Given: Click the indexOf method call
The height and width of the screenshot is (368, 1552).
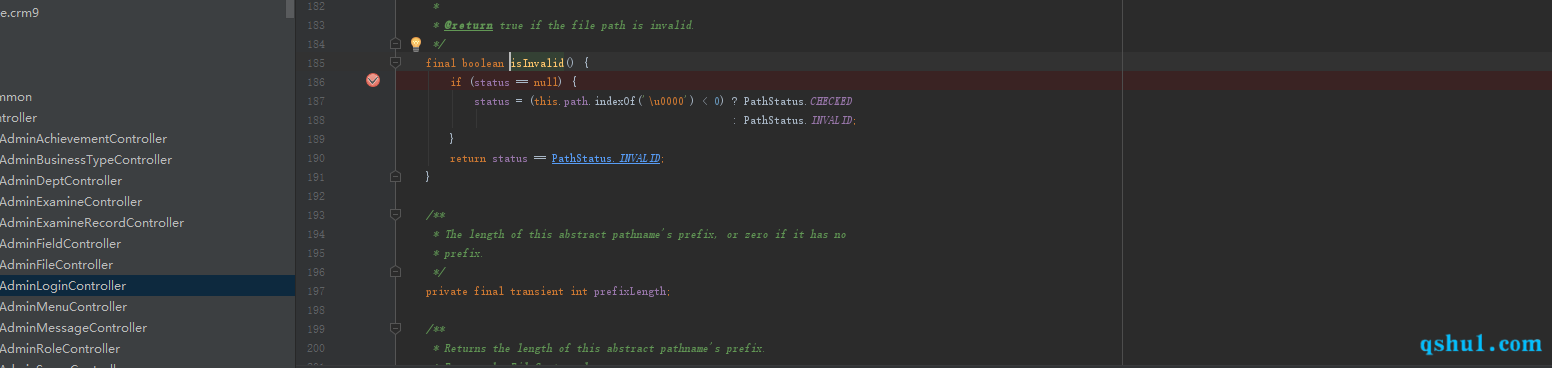Looking at the screenshot, I should 614,101.
